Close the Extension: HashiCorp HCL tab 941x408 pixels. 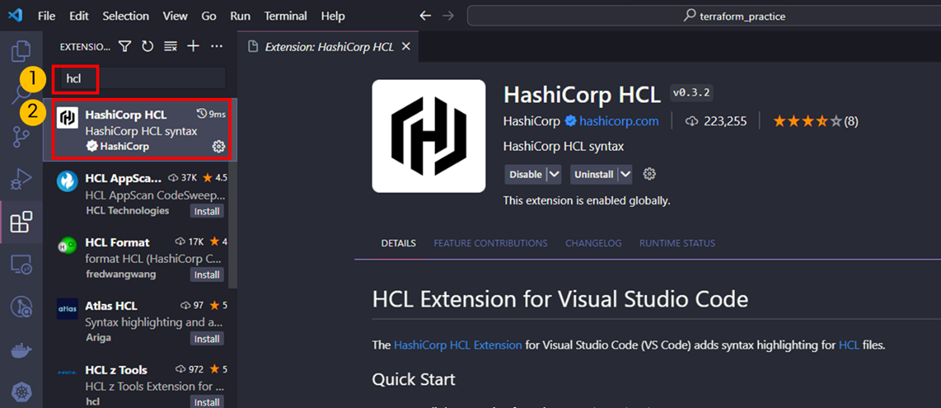point(406,47)
